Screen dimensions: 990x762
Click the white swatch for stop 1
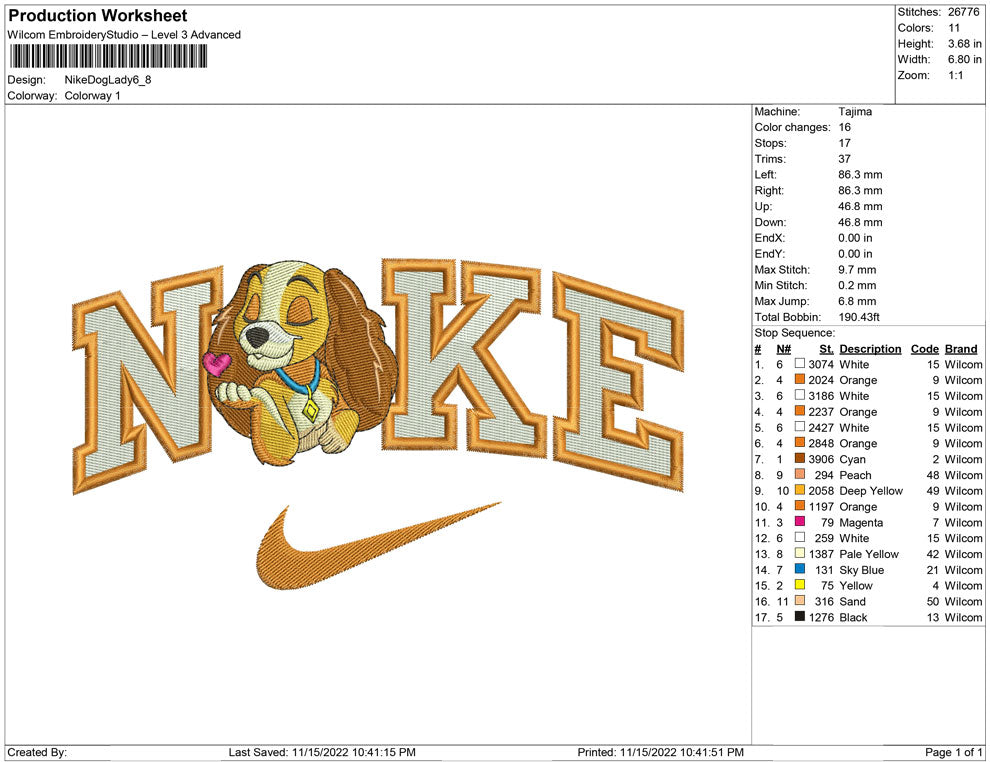pos(799,364)
